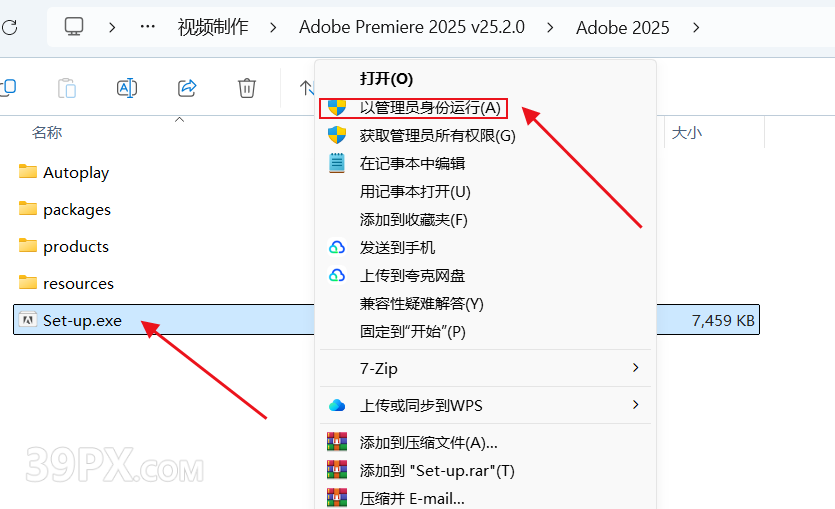Click the Share icon in toolbar
Image resolution: width=835 pixels, height=509 pixels.
point(187,88)
